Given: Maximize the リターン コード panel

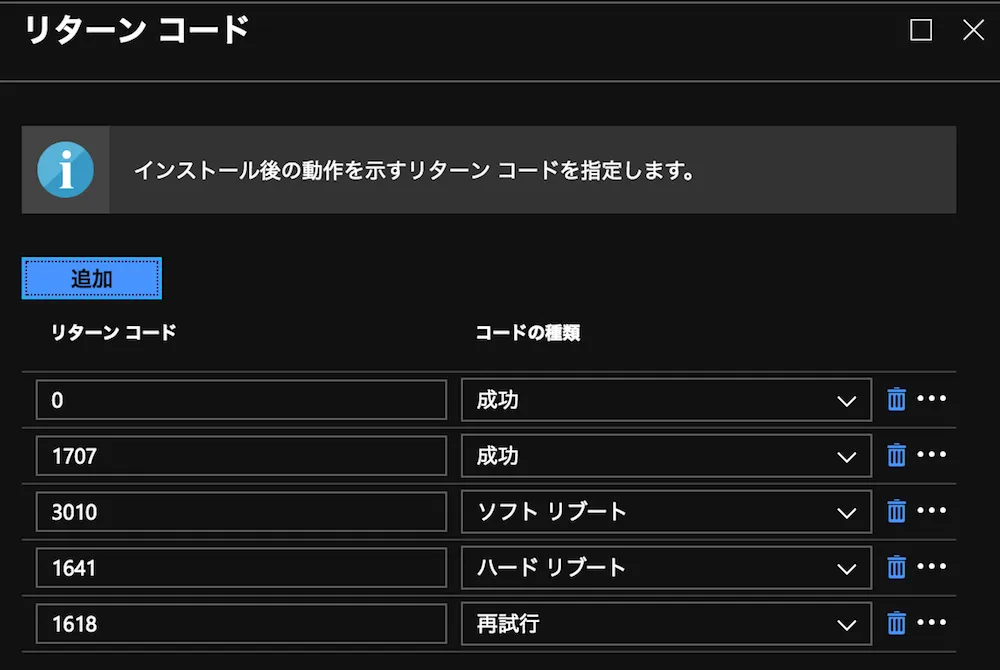Looking at the screenshot, I should (921, 31).
